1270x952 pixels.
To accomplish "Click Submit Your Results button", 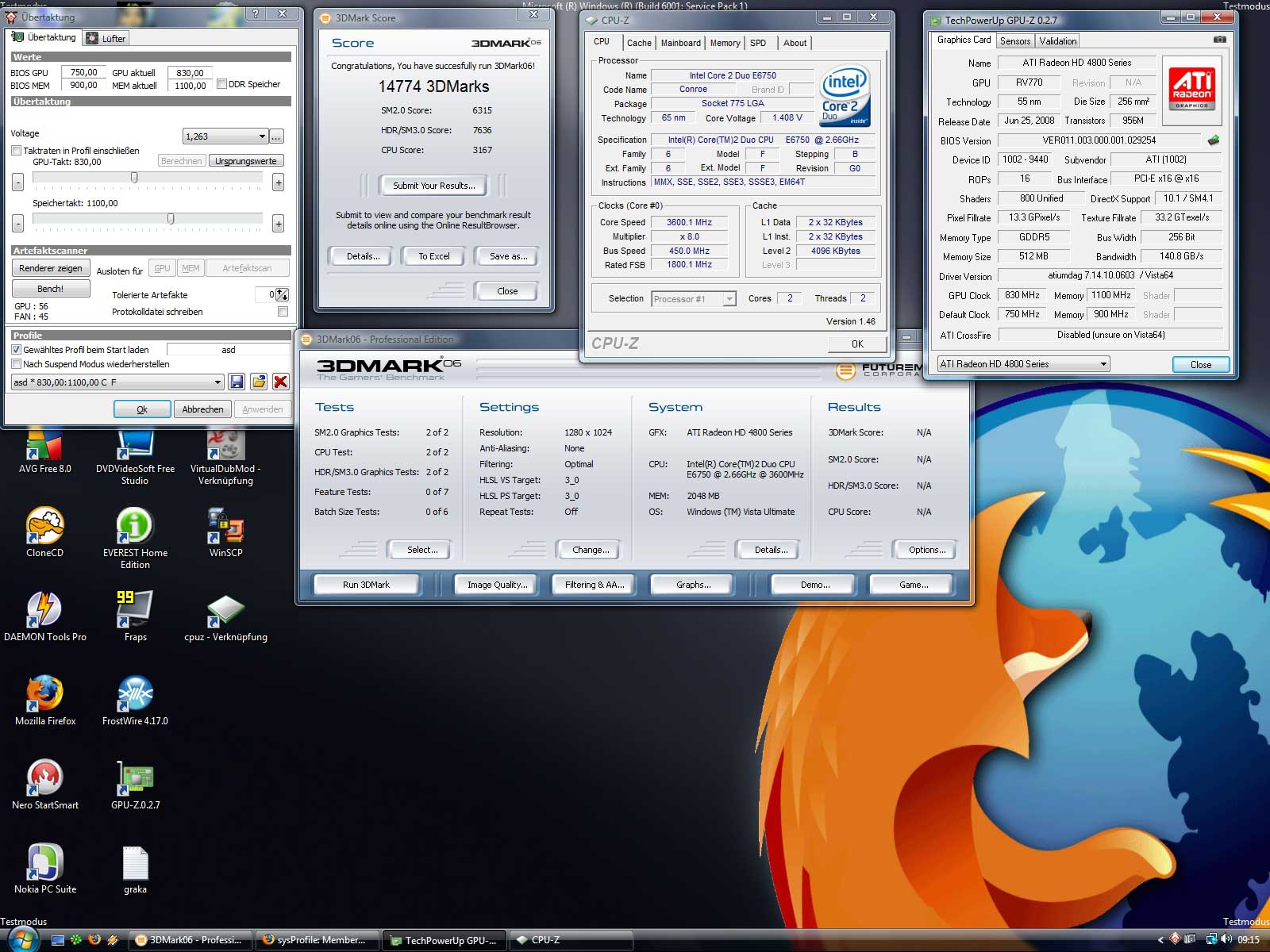I will pos(434,186).
